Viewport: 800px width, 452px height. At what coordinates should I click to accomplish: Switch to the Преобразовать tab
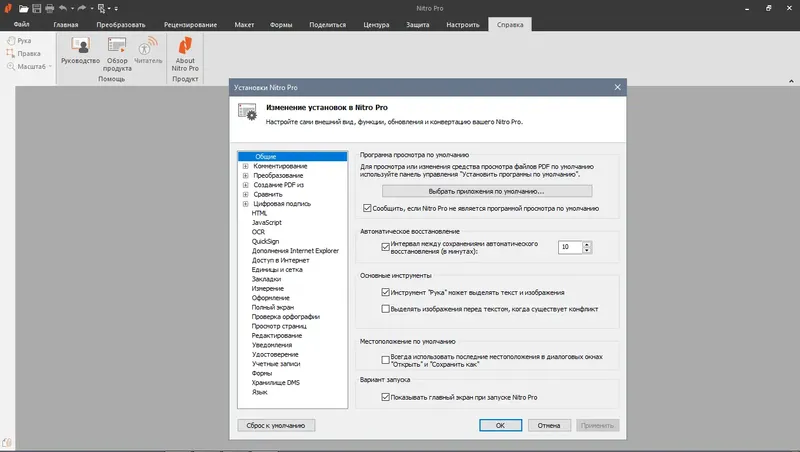click(121, 24)
